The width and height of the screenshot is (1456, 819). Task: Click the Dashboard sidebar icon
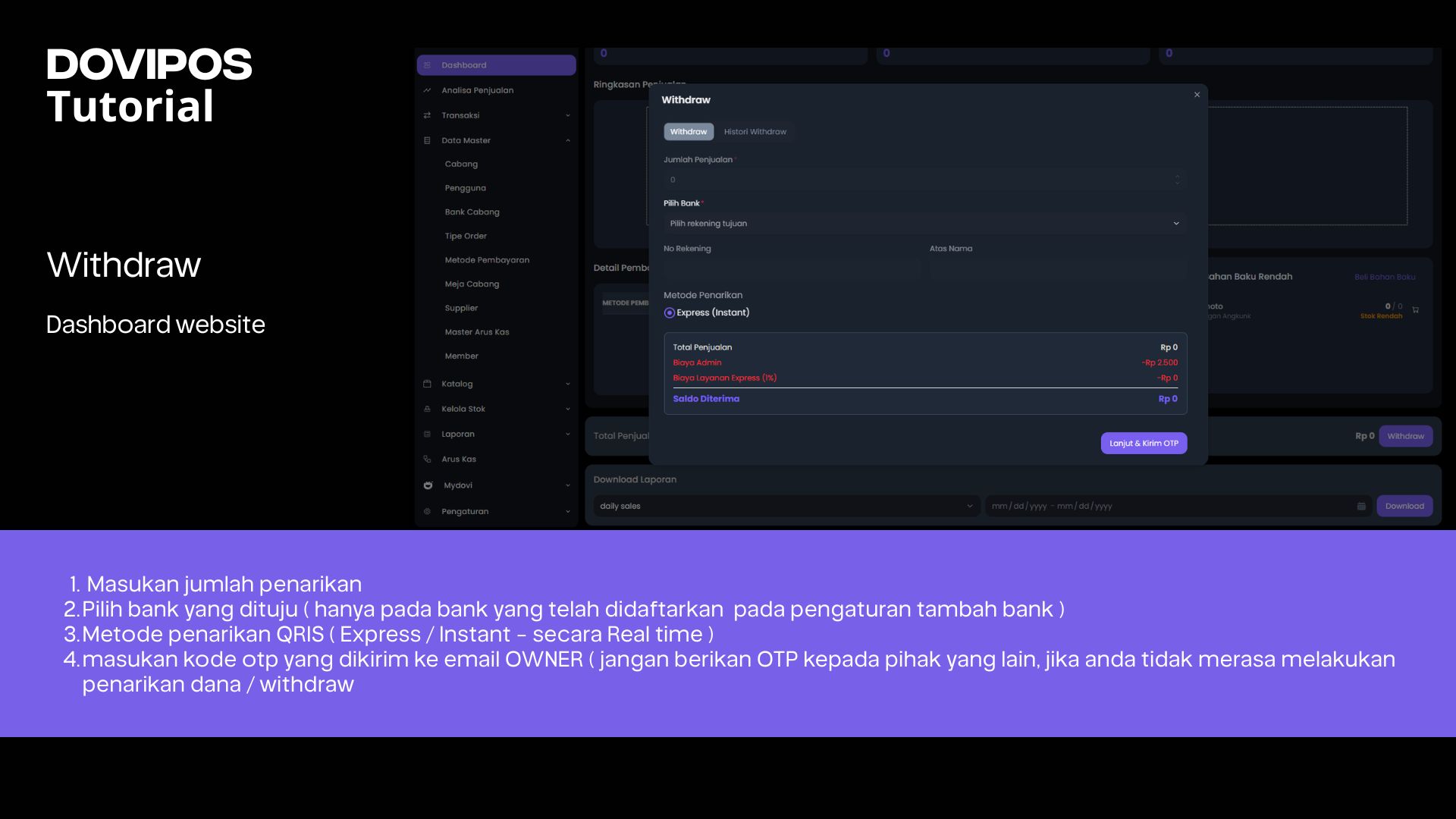427,65
